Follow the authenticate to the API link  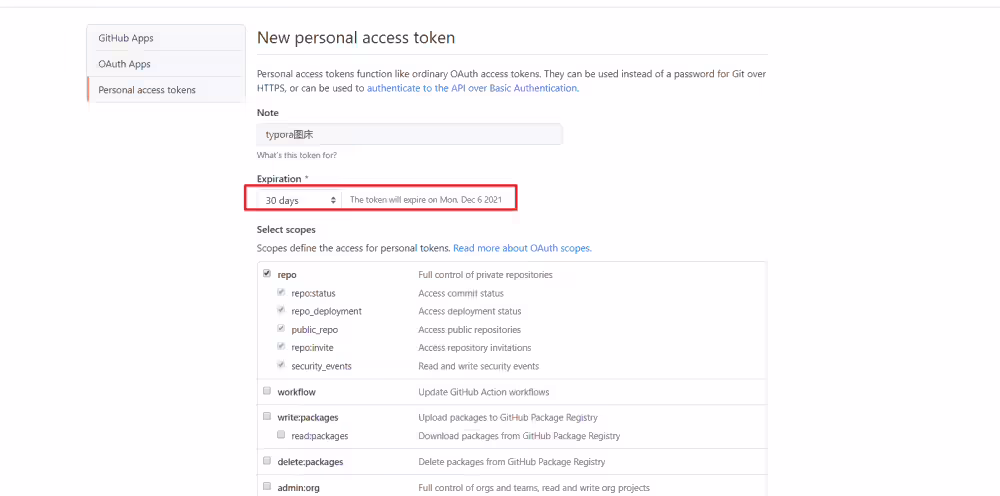click(x=473, y=88)
